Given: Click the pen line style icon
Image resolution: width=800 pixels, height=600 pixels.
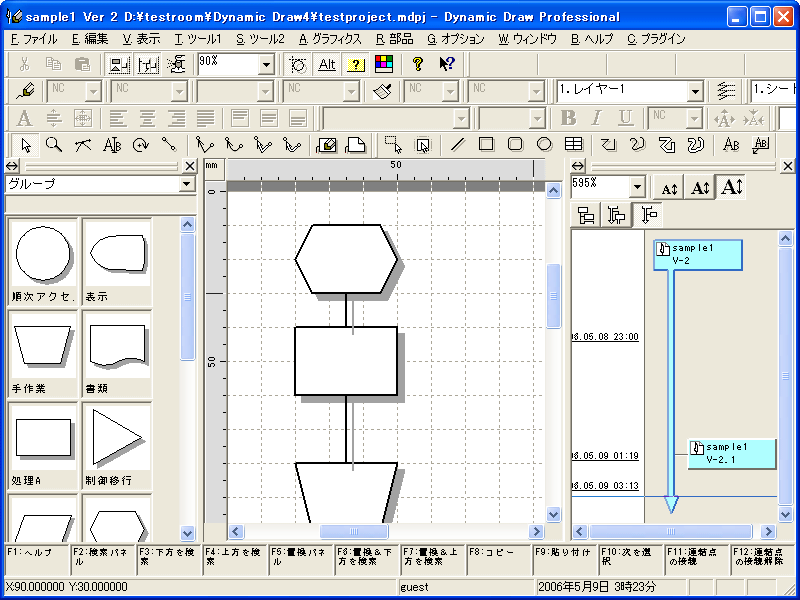Looking at the screenshot, I should pyautogui.click(x=25, y=91).
